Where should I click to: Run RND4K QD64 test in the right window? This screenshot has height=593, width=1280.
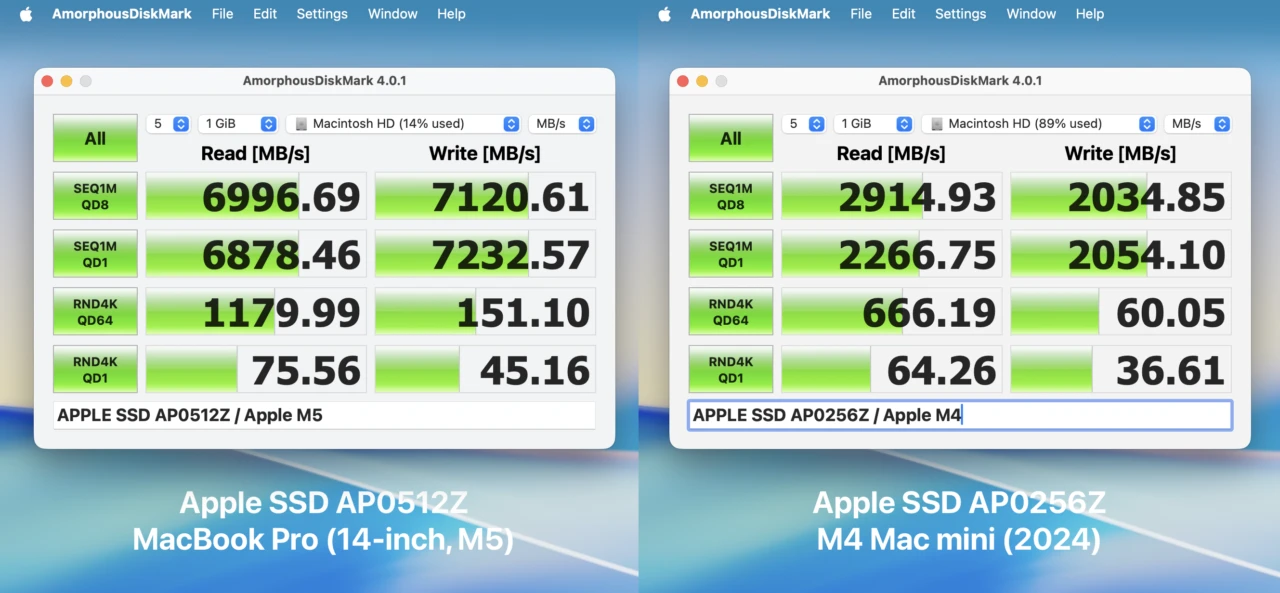tap(730, 311)
